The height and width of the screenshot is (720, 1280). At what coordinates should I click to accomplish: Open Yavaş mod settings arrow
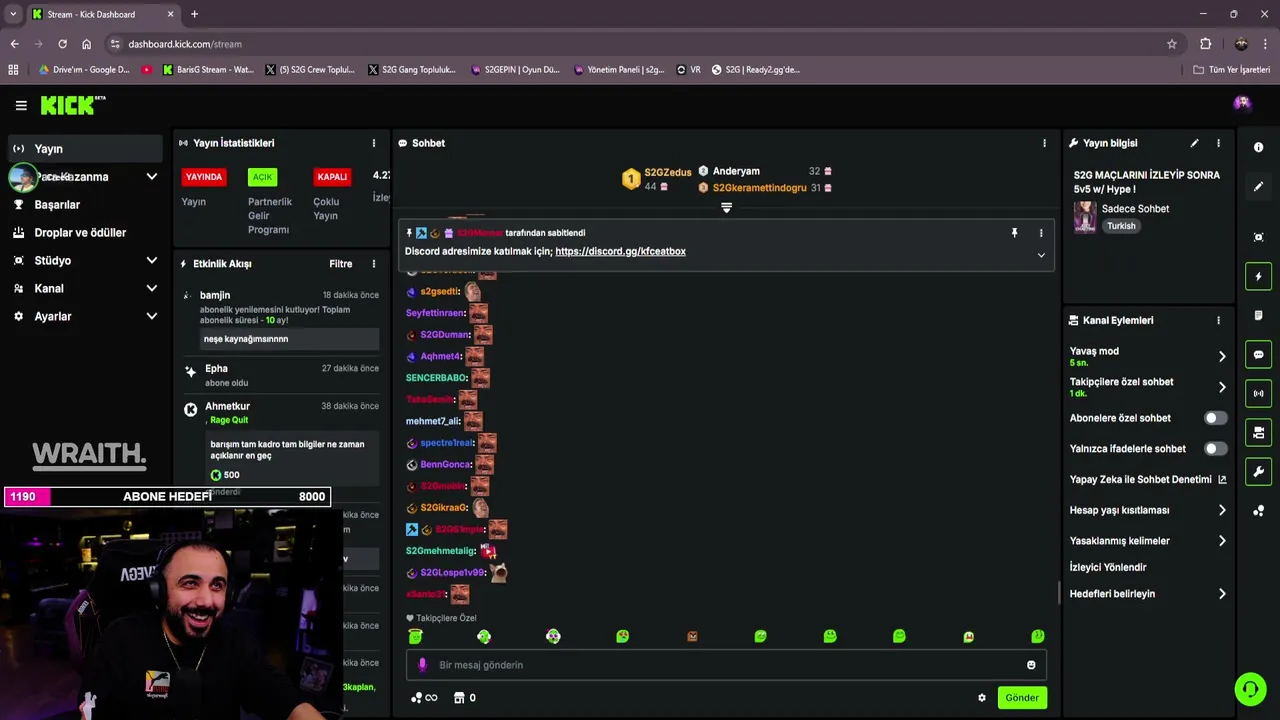pyautogui.click(x=1221, y=356)
